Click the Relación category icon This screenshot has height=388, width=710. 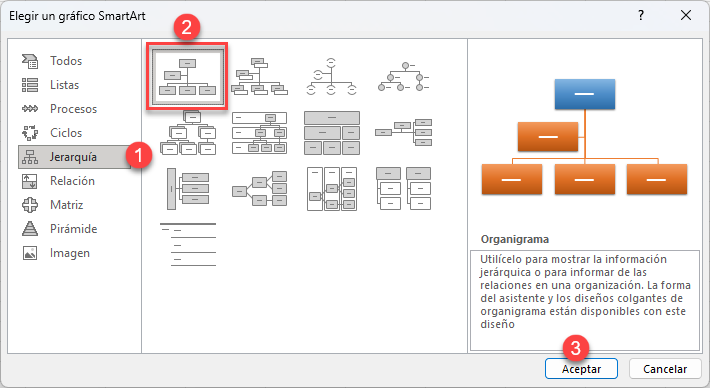coord(30,181)
